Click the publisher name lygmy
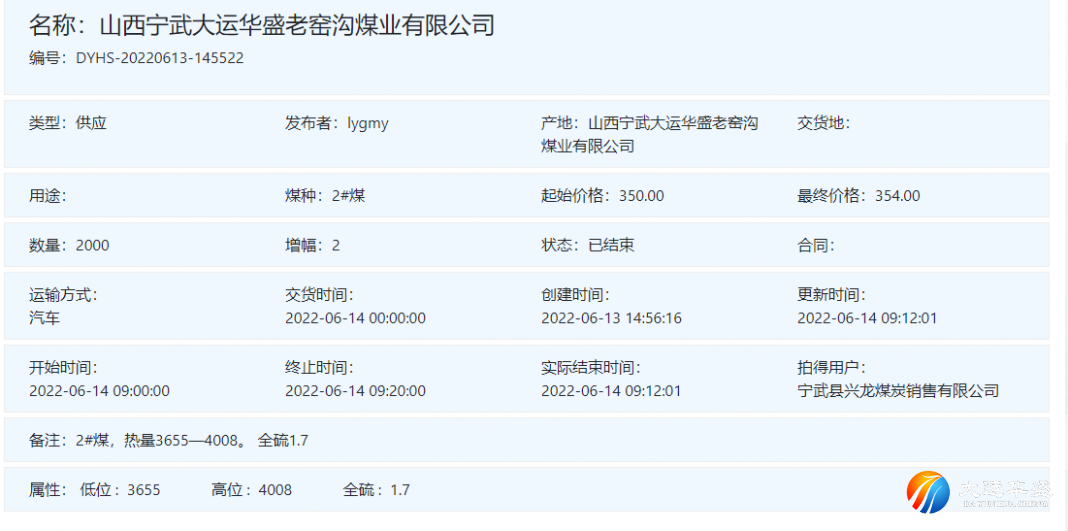The image size is (1068, 531). (x=367, y=123)
